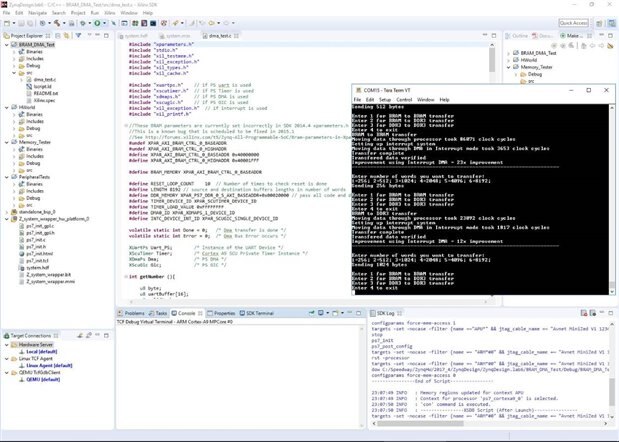Click the Quick Access search field

[x=573, y=21]
